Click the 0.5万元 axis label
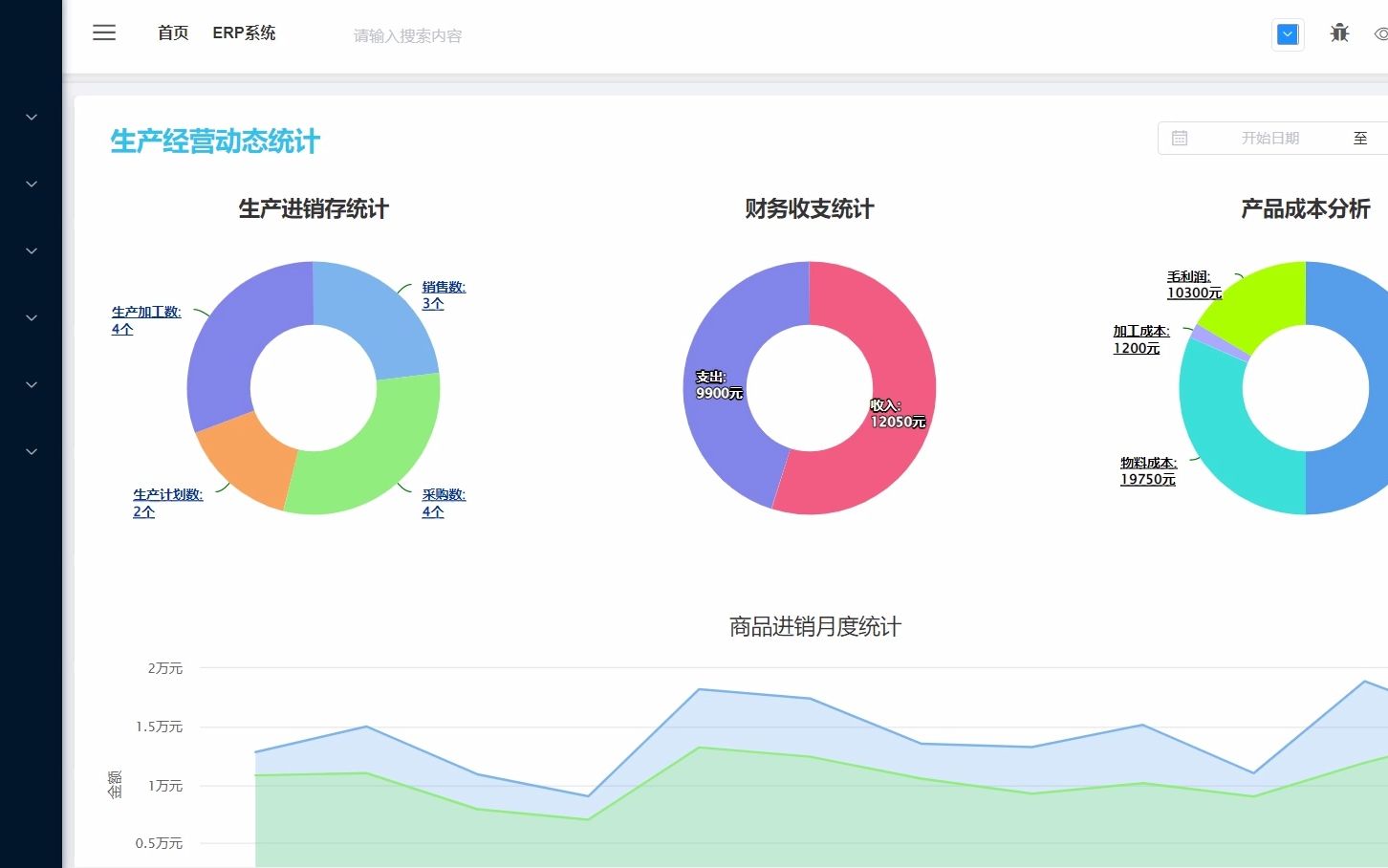The height and width of the screenshot is (868, 1388). pos(159,843)
